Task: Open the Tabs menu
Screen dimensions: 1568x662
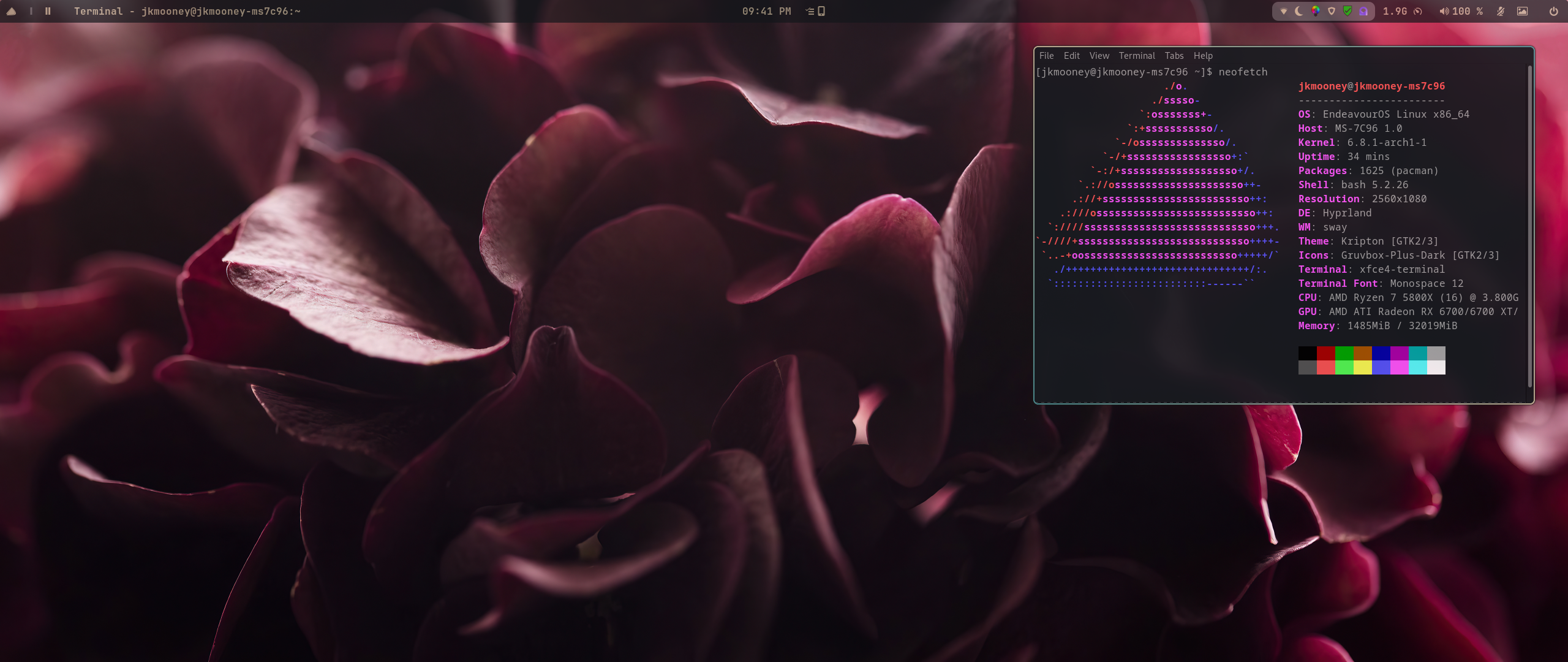Action: pyautogui.click(x=1174, y=56)
